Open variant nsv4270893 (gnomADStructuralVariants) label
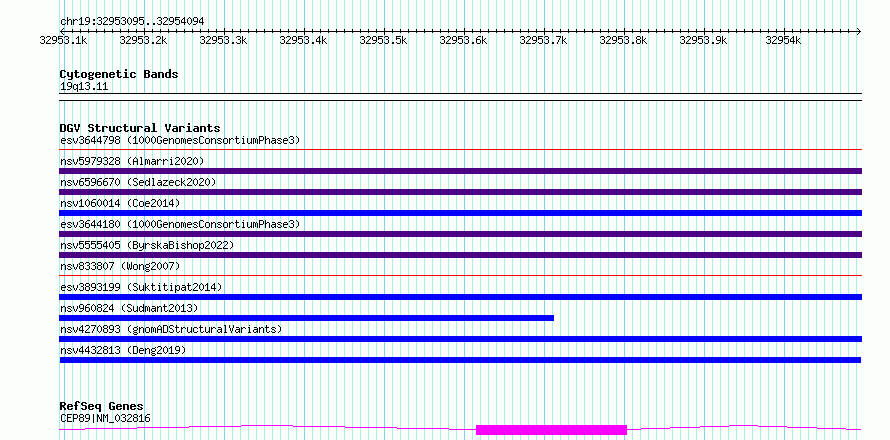890x440 pixels. (171, 329)
